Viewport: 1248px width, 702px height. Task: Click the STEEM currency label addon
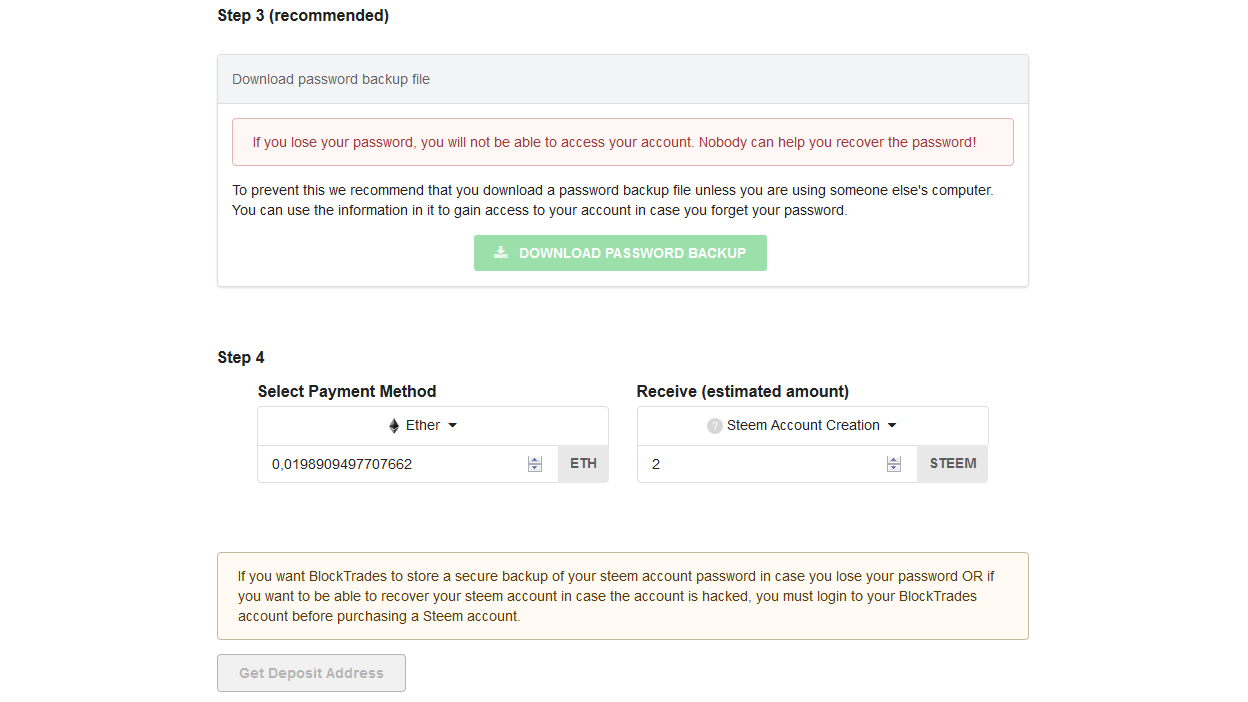coord(953,464)
